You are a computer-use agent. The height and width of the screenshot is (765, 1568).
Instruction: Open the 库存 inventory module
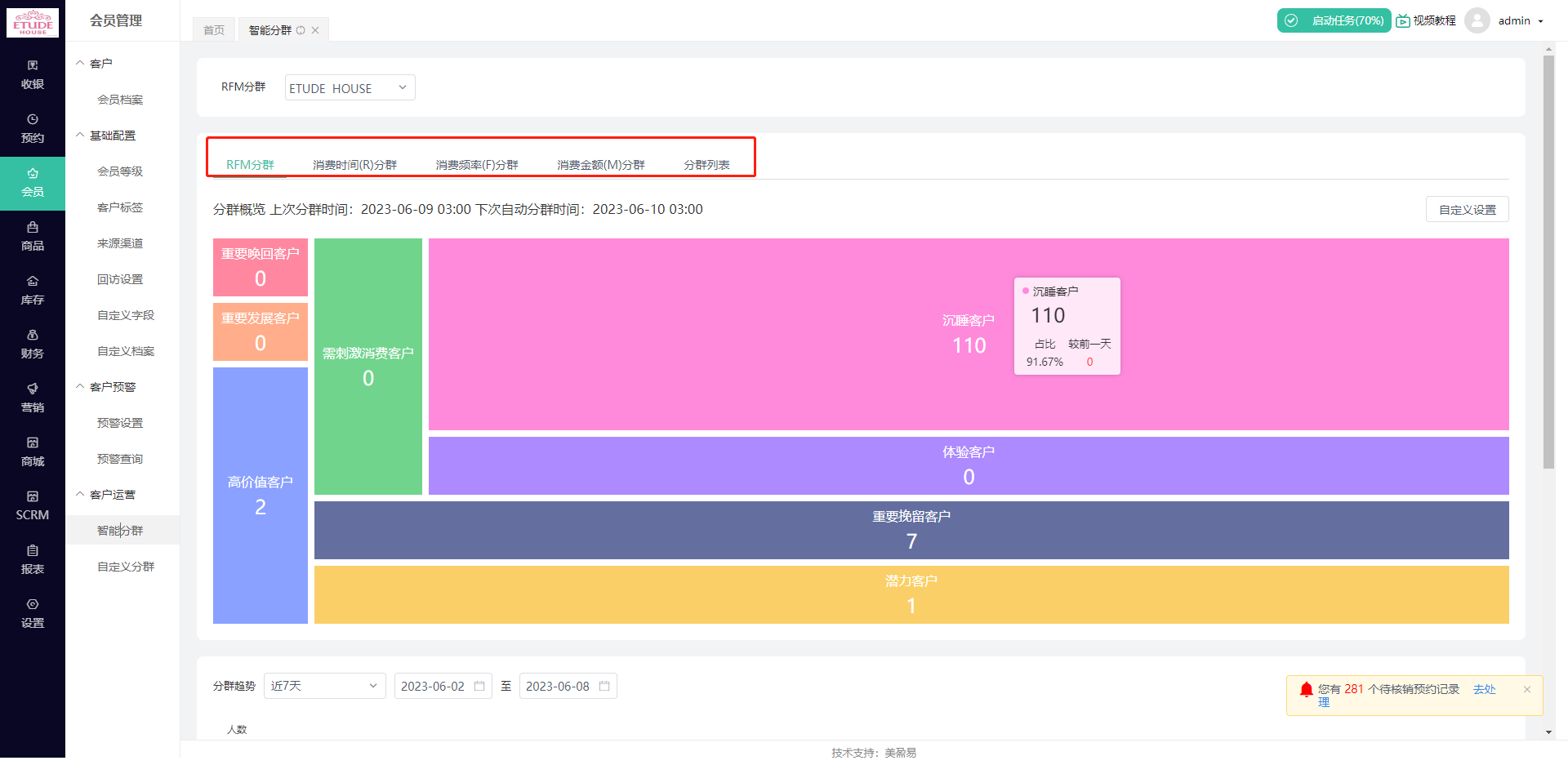point(33,291)
